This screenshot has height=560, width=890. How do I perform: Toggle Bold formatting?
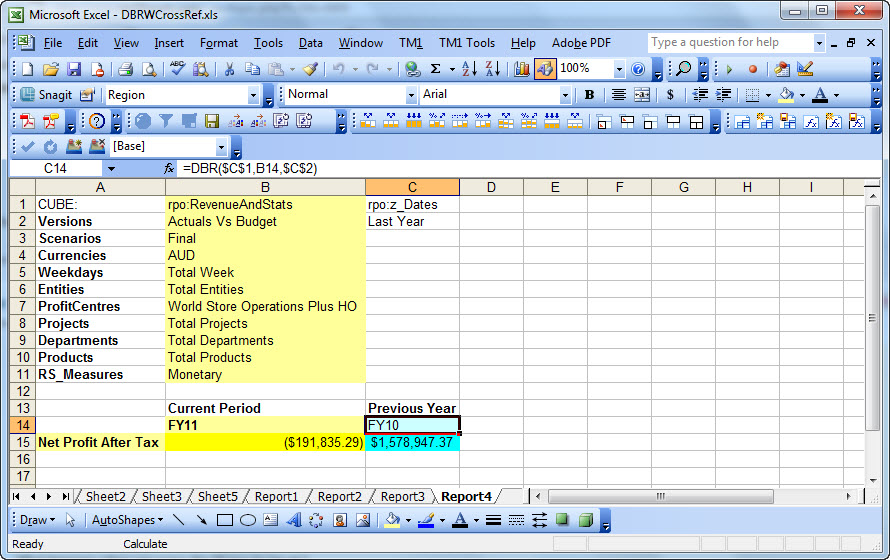tap(589, 95)
